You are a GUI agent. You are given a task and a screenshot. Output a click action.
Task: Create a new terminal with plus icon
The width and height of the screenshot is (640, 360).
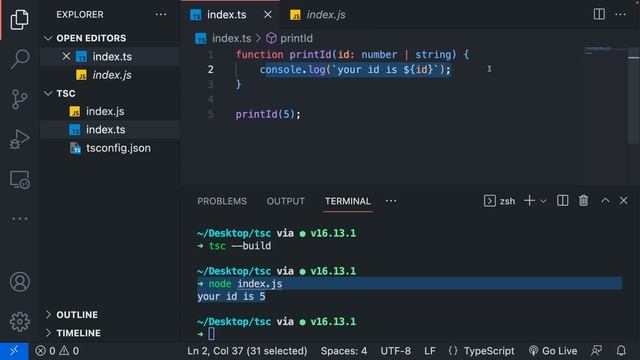tap(529, 201)
